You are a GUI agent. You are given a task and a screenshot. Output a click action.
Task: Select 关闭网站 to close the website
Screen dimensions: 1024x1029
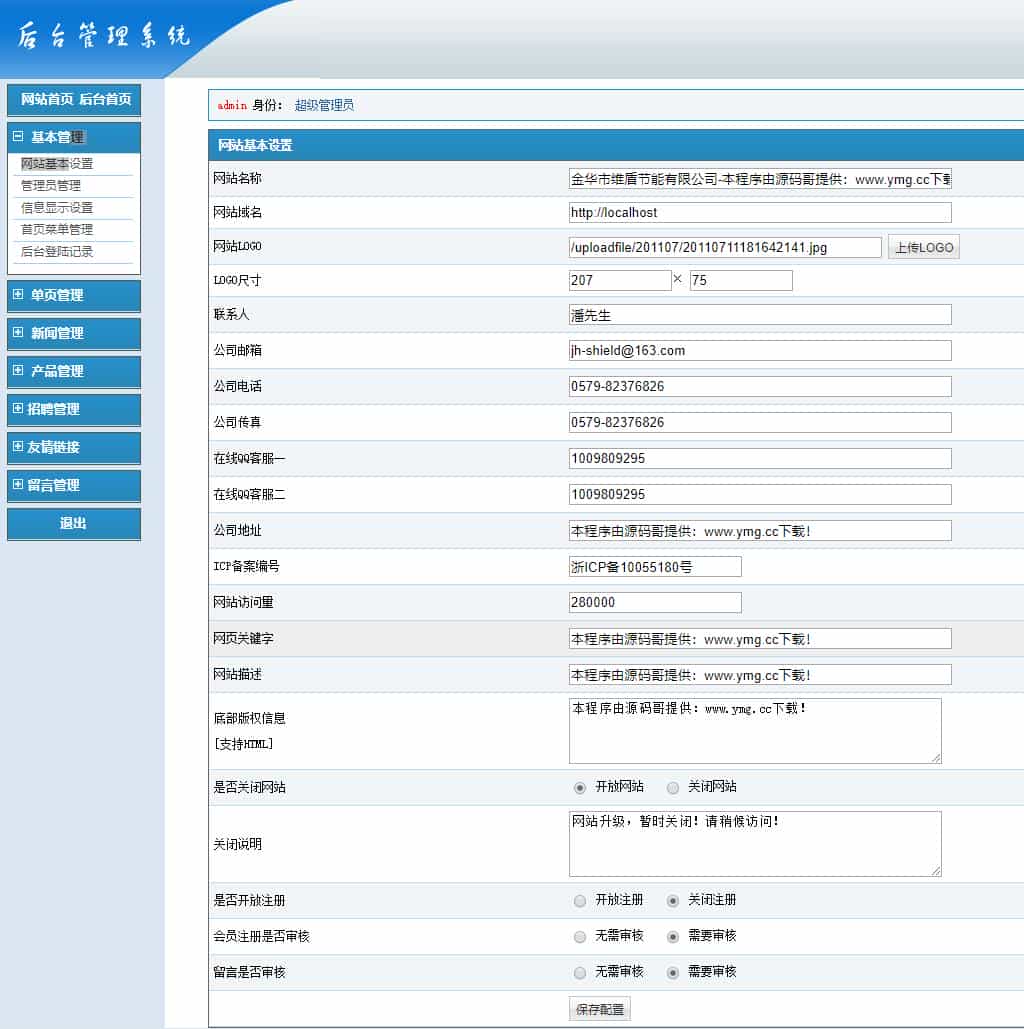pyautogui.click(x=672, y=788)
